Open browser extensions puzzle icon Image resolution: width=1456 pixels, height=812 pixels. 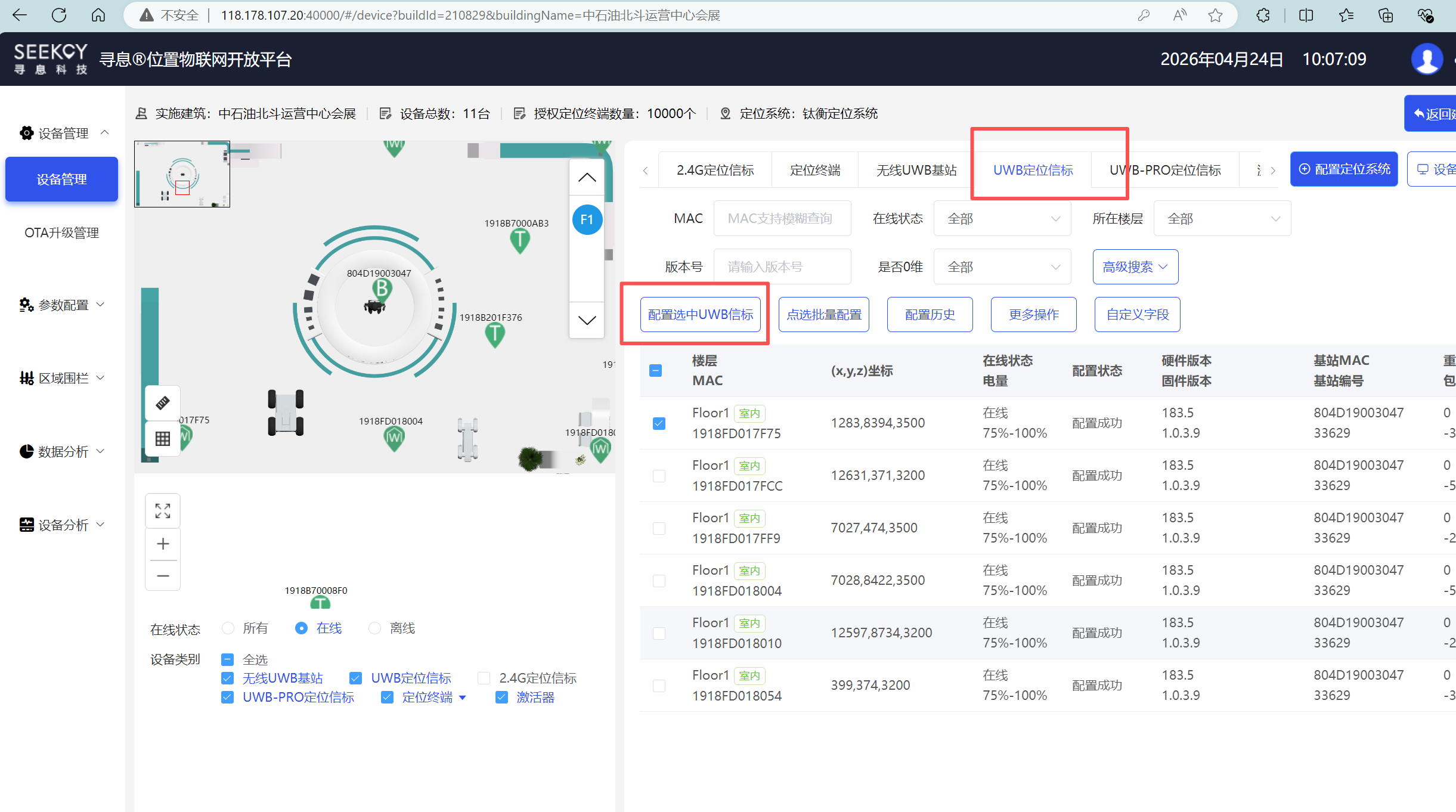(1263, 15)
